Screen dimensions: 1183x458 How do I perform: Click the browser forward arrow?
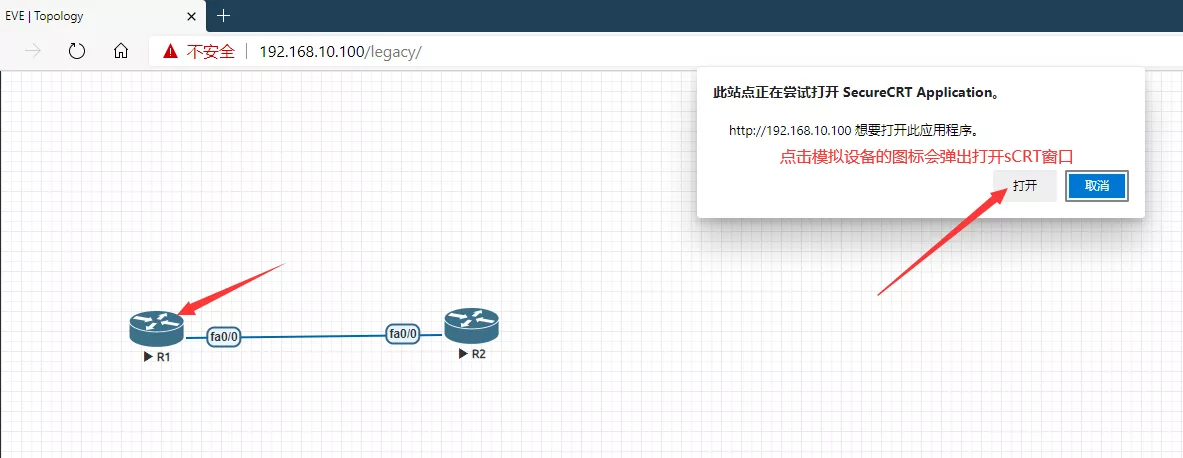point(33,51)
